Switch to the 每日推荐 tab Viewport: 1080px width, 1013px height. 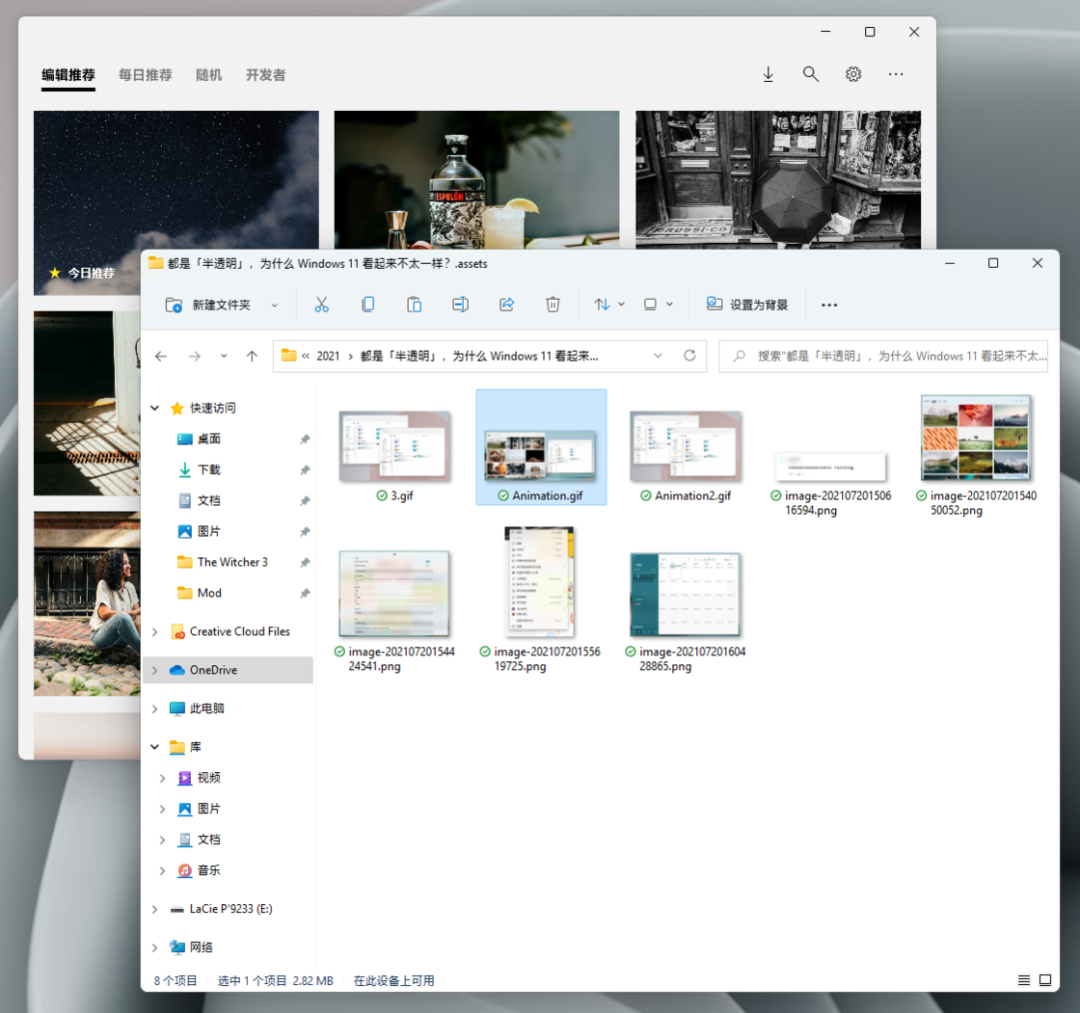(x=144, y=74)
